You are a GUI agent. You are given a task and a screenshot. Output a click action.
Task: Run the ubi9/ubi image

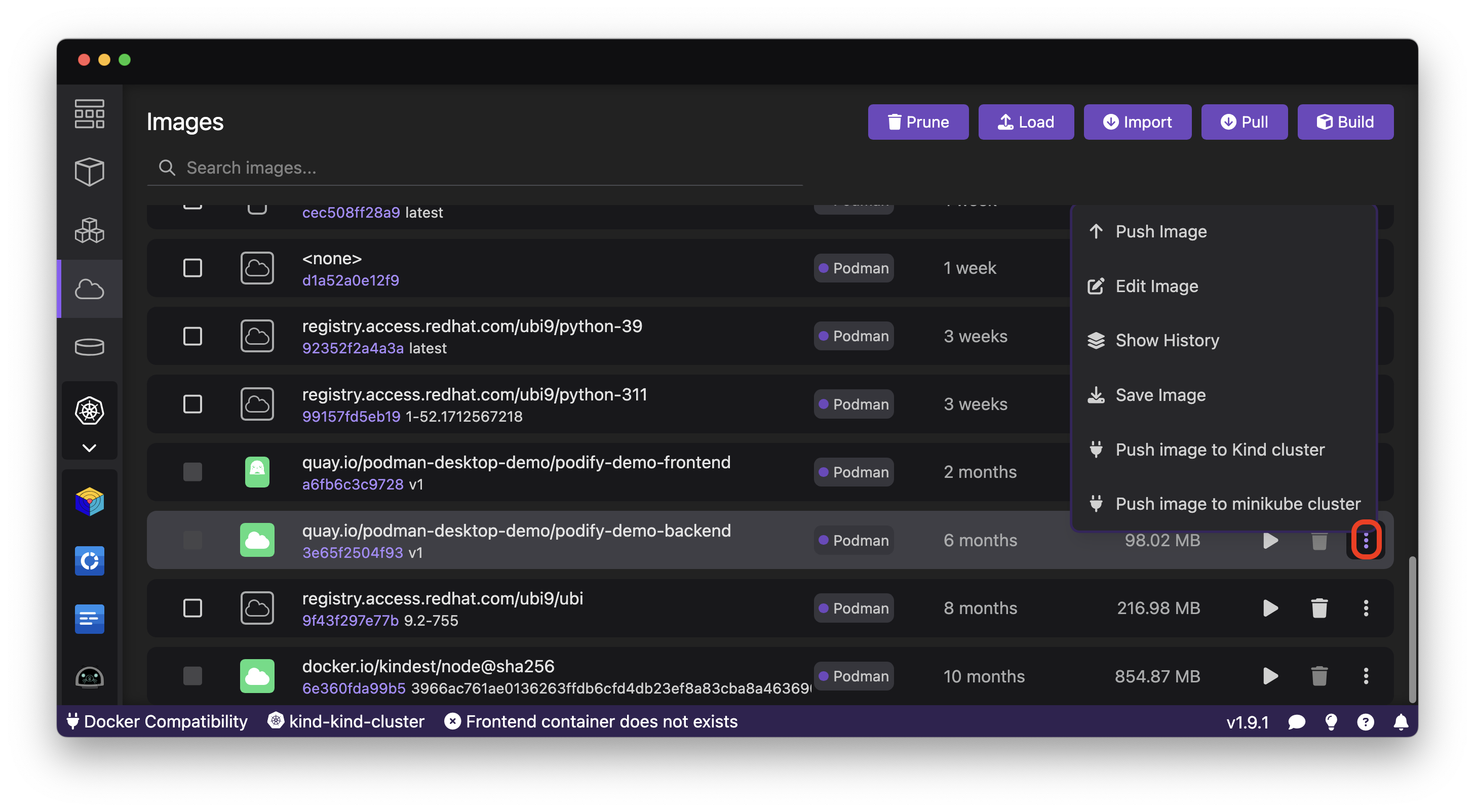tap(1270, 607)
